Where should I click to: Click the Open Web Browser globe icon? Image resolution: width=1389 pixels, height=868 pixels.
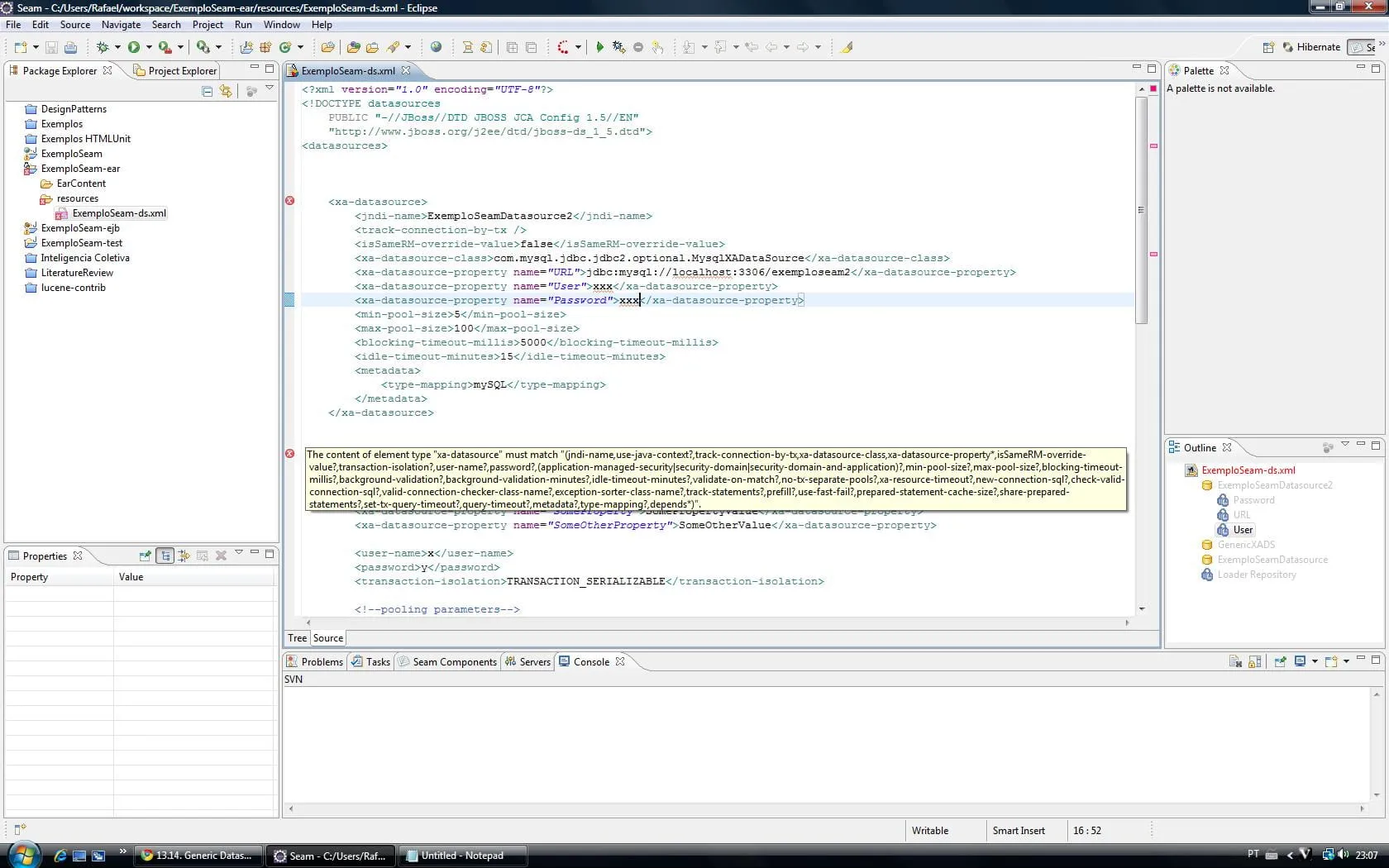[436, 47]
